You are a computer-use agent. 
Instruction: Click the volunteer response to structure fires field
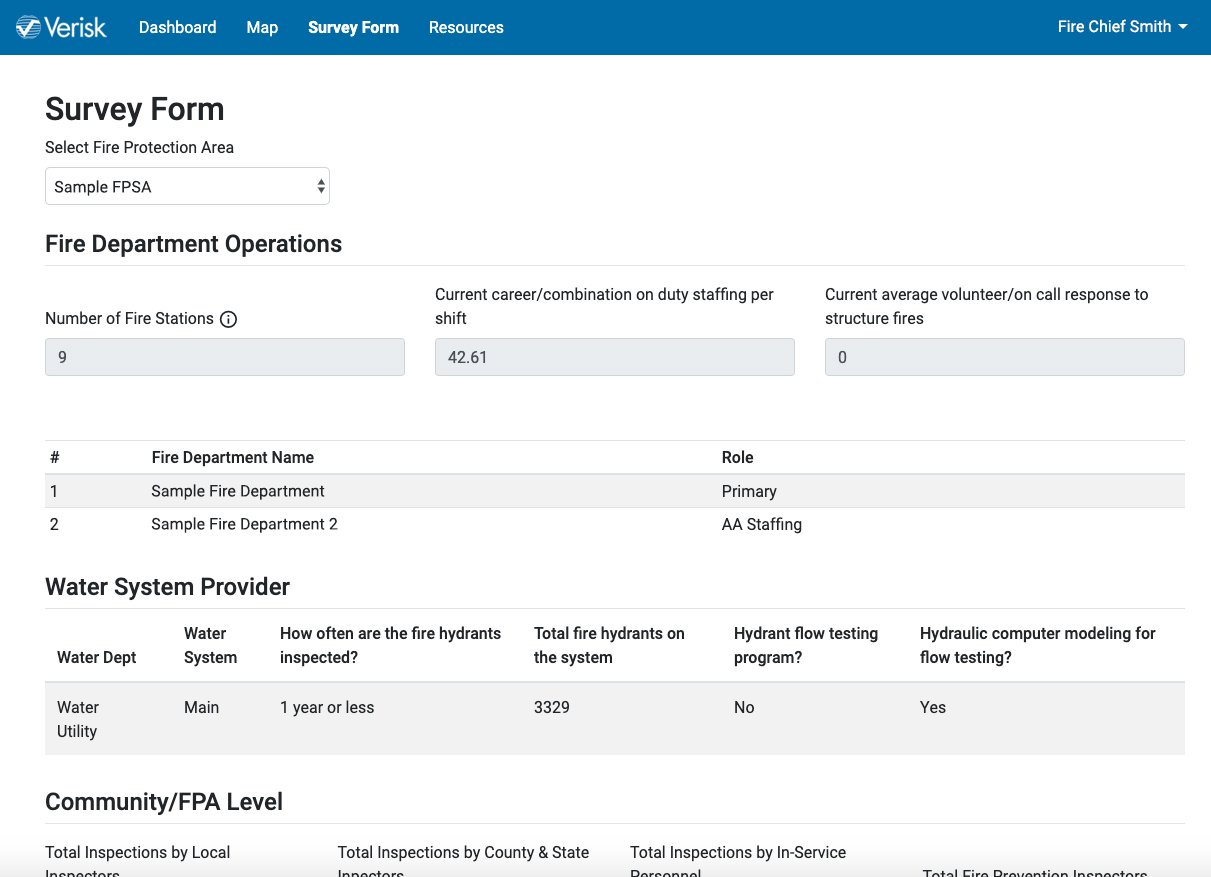pyautogui.click(x=1004, y=356)
